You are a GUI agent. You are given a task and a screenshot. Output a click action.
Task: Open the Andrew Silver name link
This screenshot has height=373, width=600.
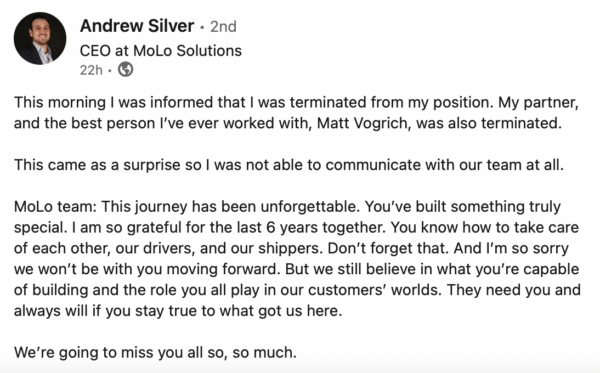point(137,26)
